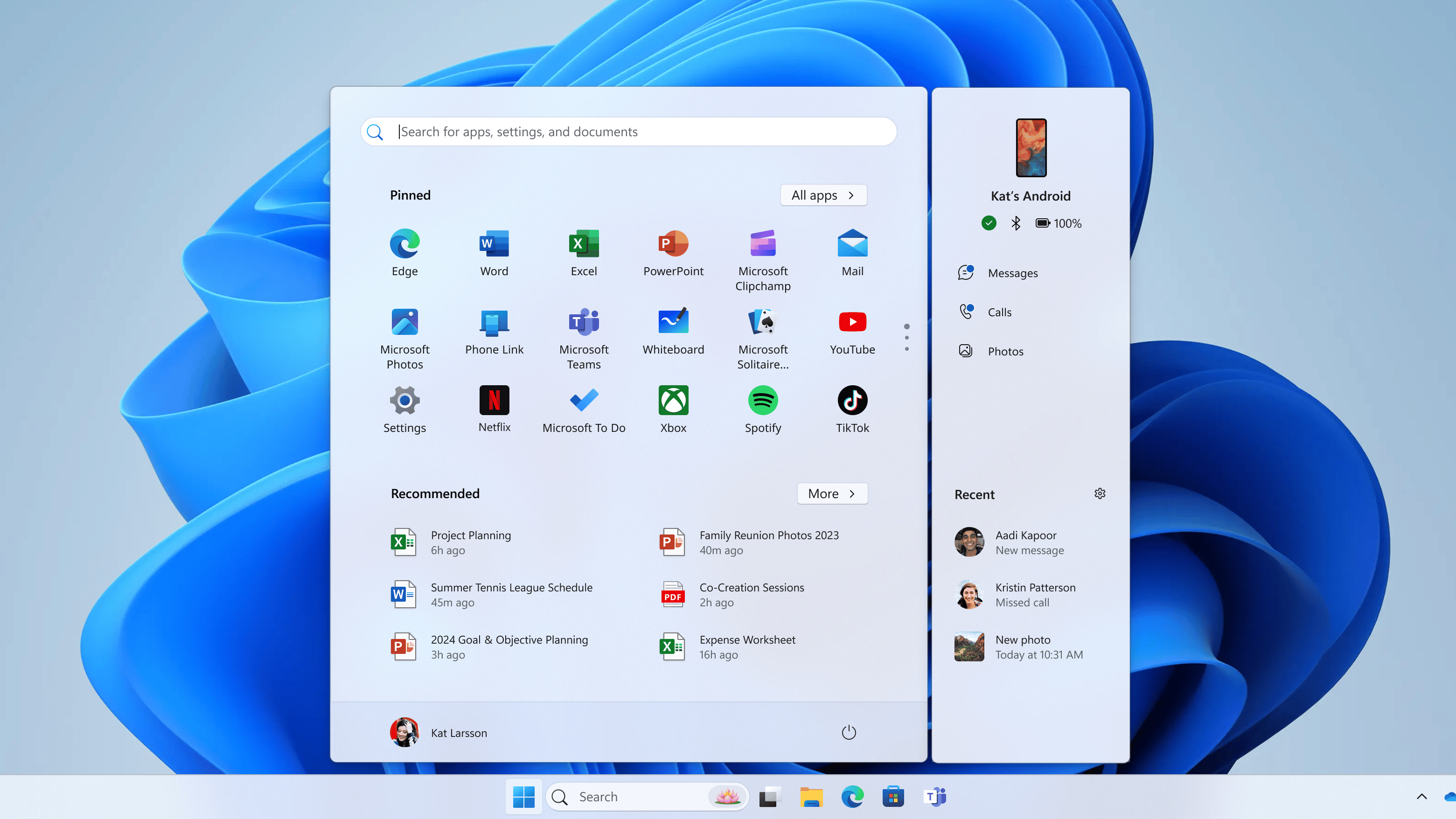Viewport: 1456px width, 819px height.
Task: Expand the All apps list
Action: click(823, 195)
